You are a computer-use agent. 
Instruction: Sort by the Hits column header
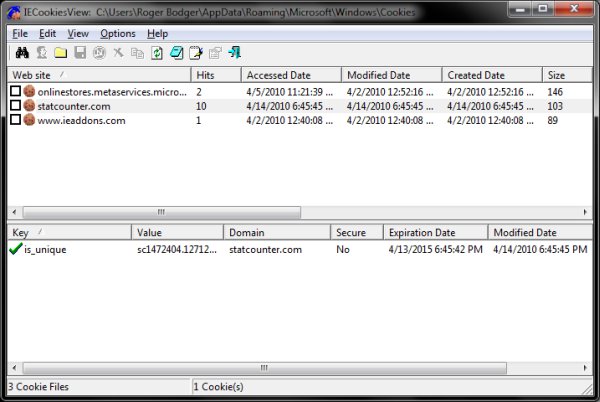[x=216, y=75]
